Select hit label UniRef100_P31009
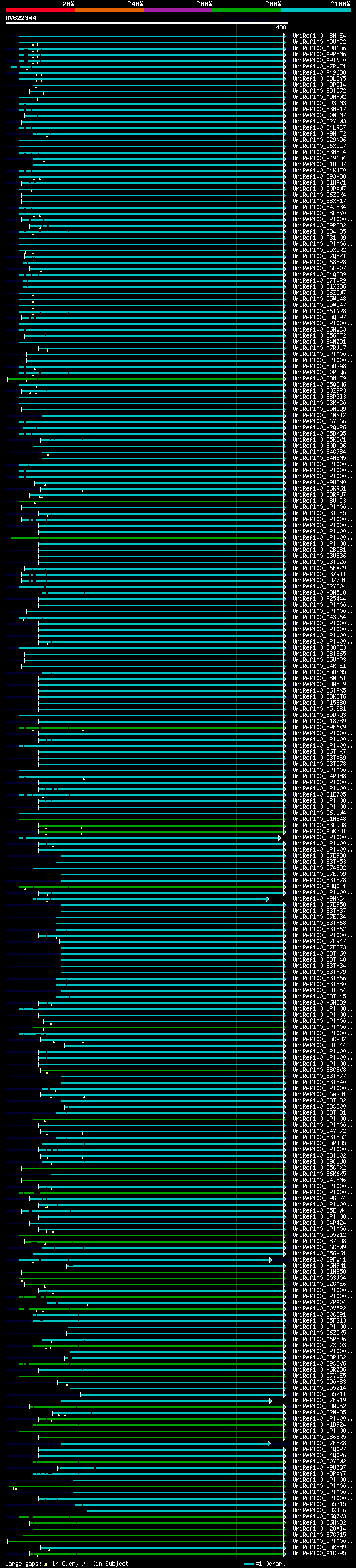Viewport: 356px width, 1568px height. pyautogui.click(x=319, y=238)
